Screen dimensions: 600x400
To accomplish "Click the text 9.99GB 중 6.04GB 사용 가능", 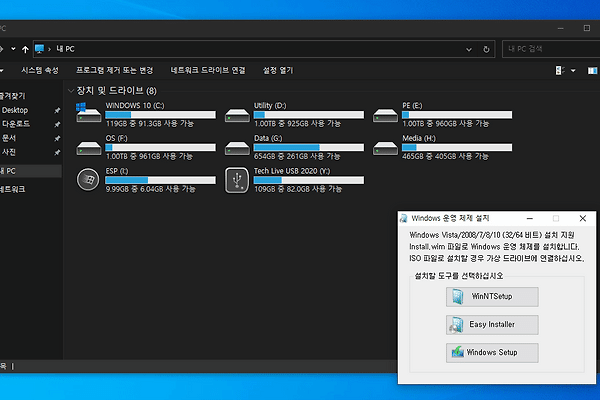I will [x=150, y=189].
